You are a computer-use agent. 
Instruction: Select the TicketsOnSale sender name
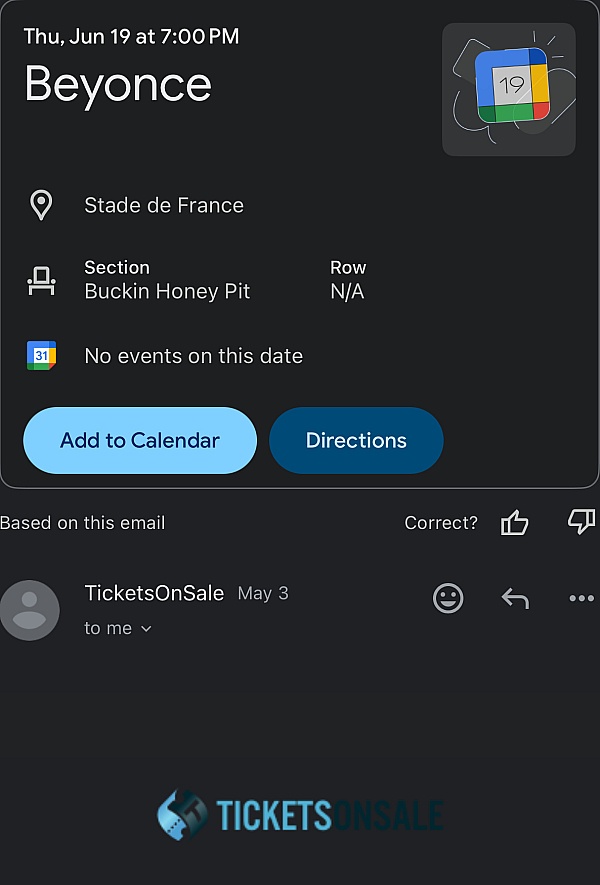point(154,593)
